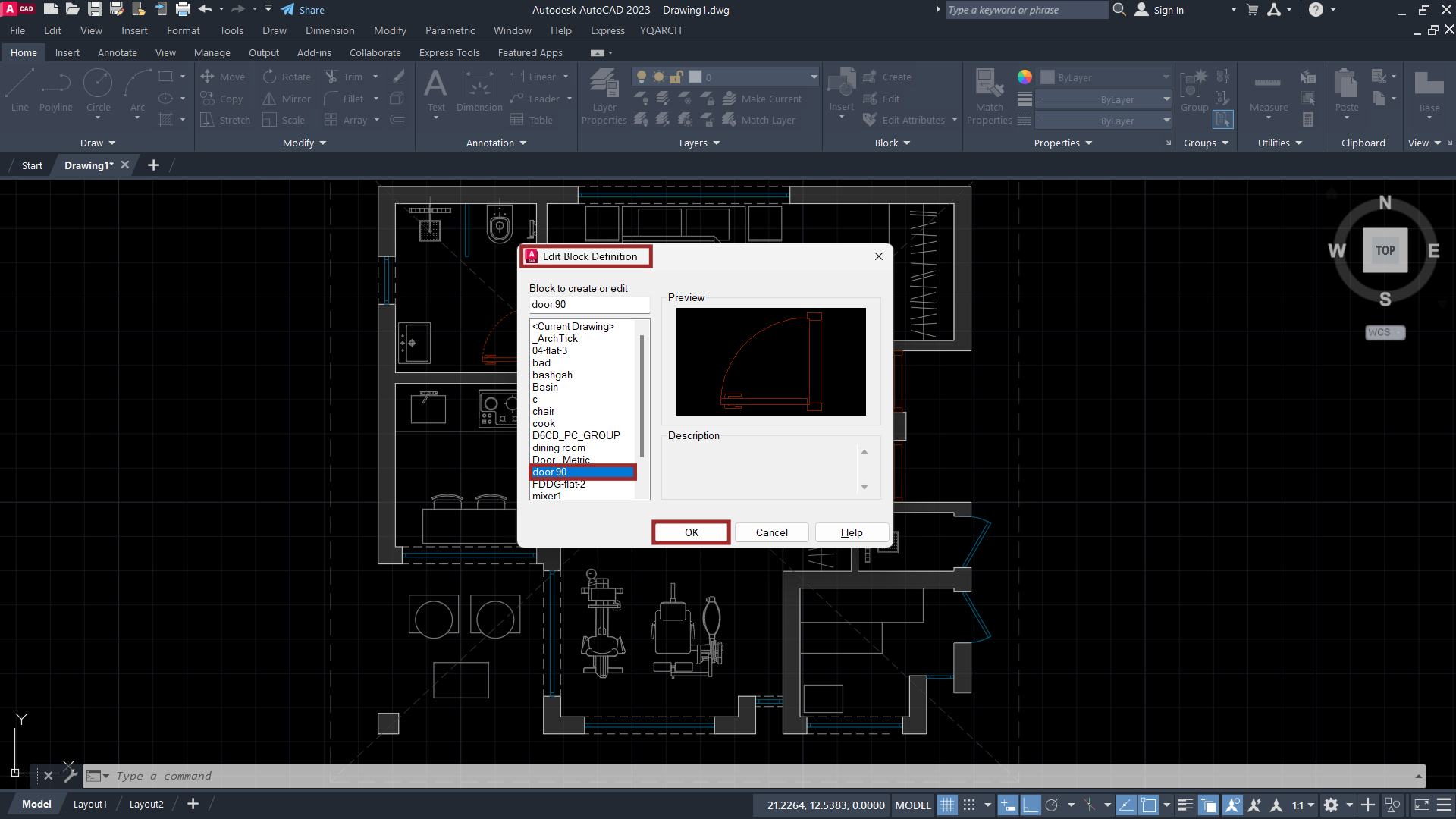The width and height of the screenshot is (1456, 819).
Task: Toggle Object Snap Tracking in the status bar
Action: pos(1126,805)
